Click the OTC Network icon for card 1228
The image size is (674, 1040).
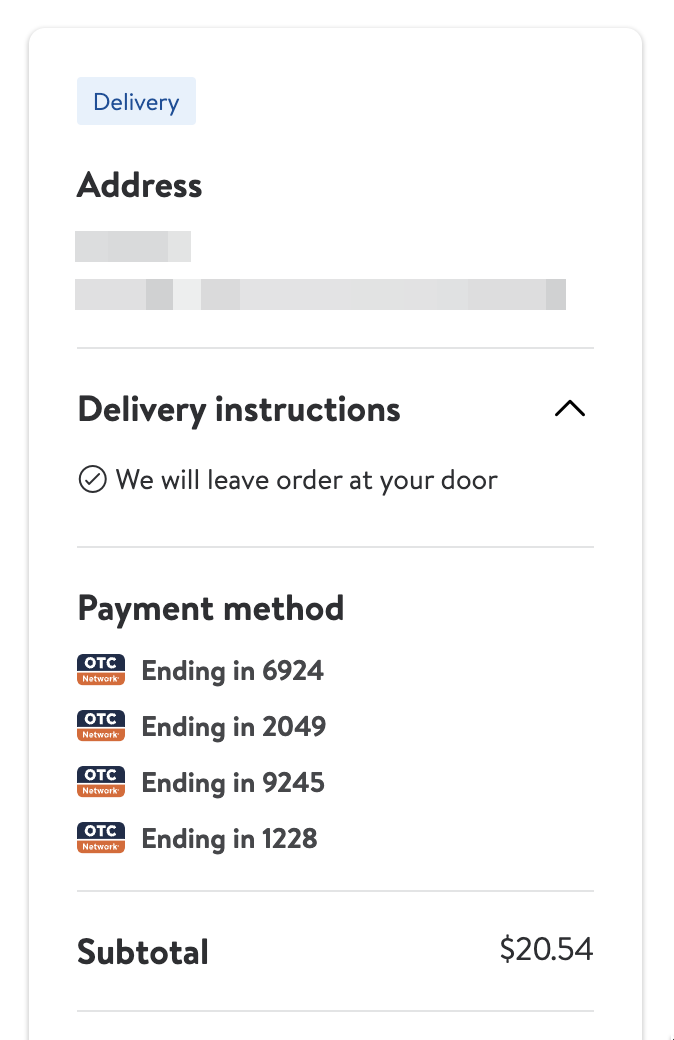[101, 838]
